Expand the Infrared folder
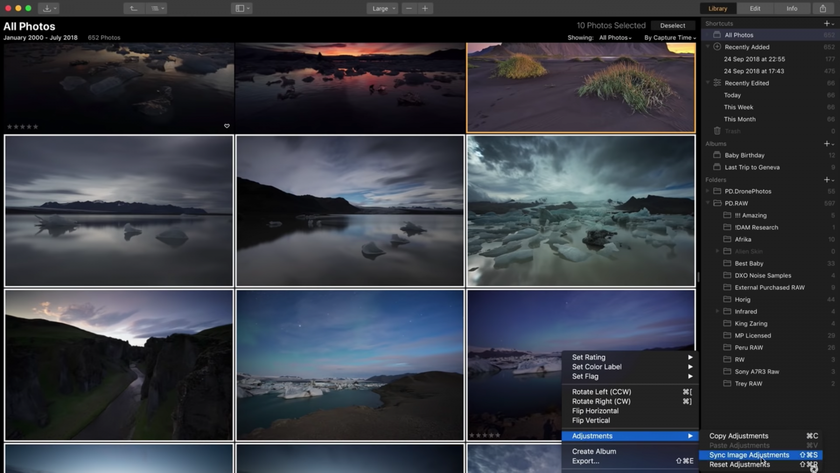Viewport: 840px width, 473px height. pos(717,311)
